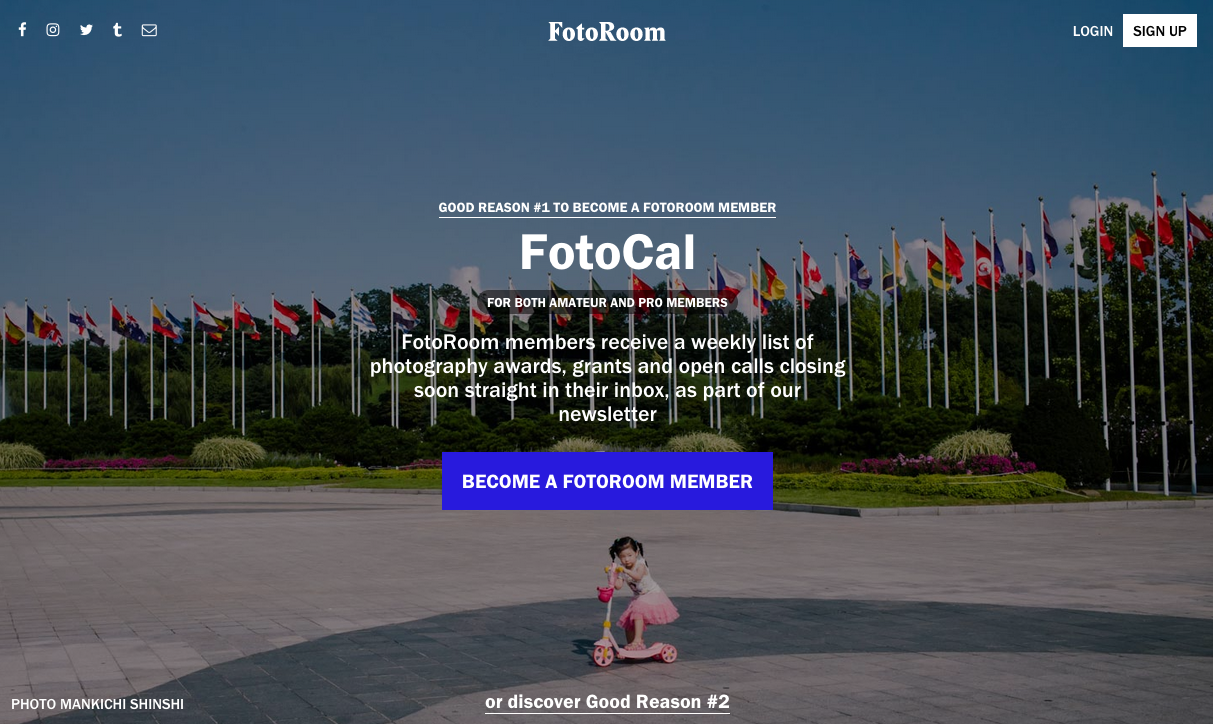Open the Twitter bird icon
This screenshot has width=1213, height=724.
(x=86, y=30)
